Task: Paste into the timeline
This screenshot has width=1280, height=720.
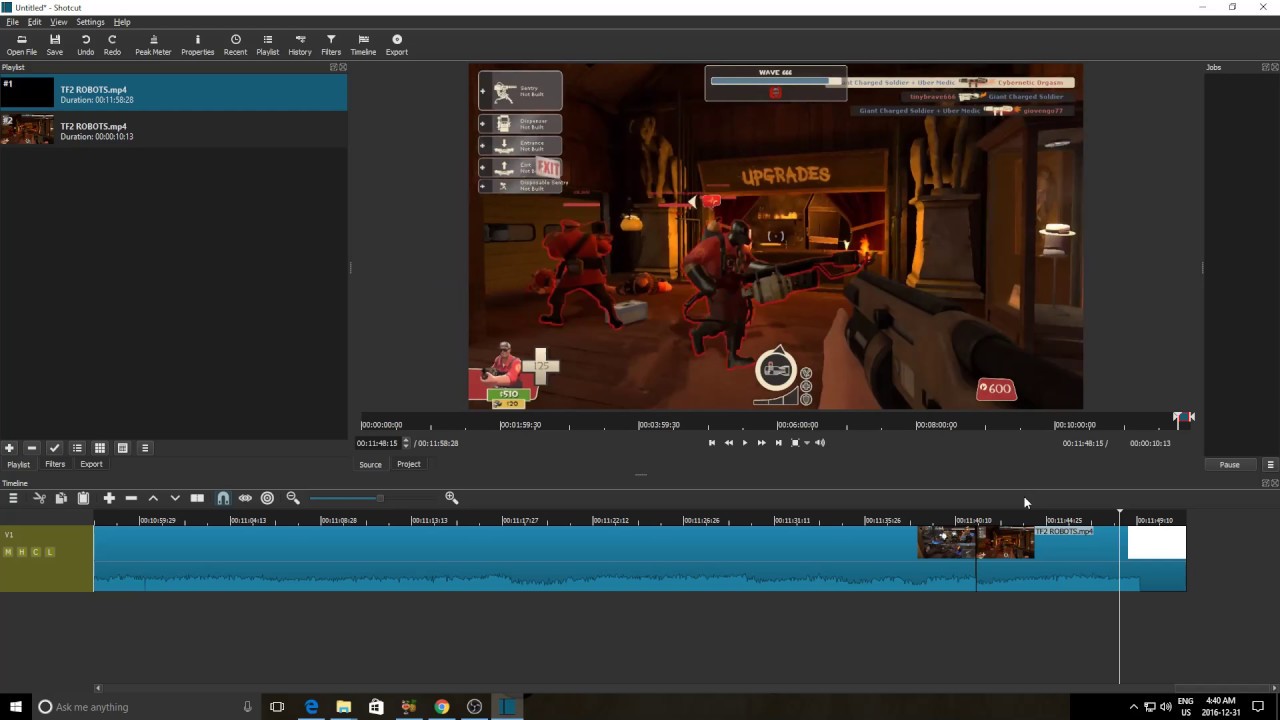Action: (x=83, y=498)
